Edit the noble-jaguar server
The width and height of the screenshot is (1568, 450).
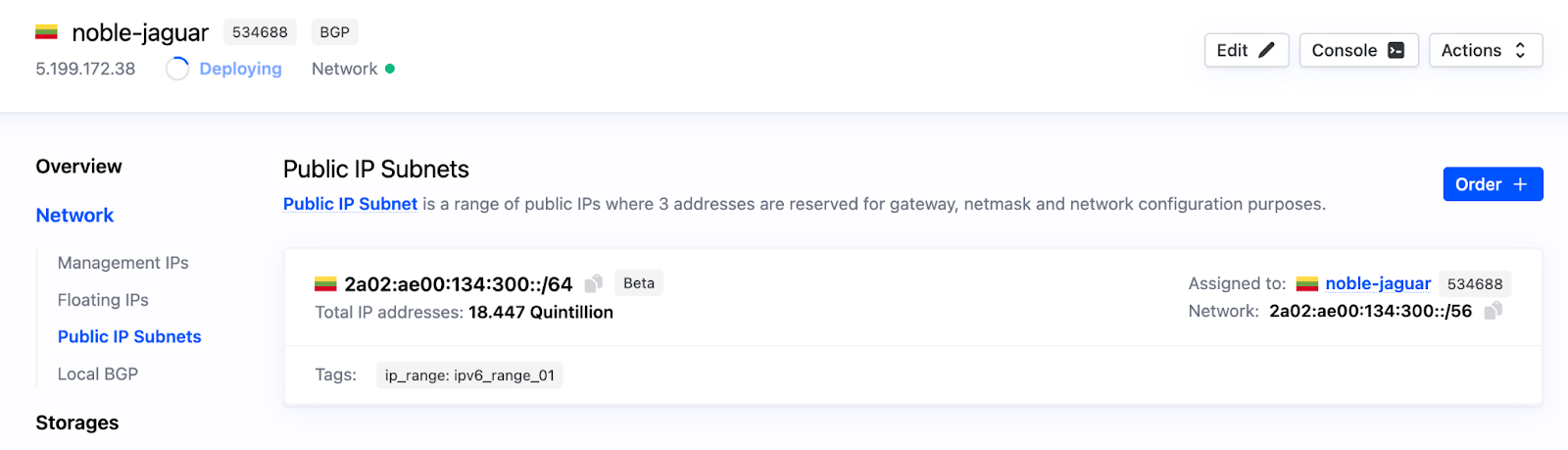click(x=1246, y=50)
